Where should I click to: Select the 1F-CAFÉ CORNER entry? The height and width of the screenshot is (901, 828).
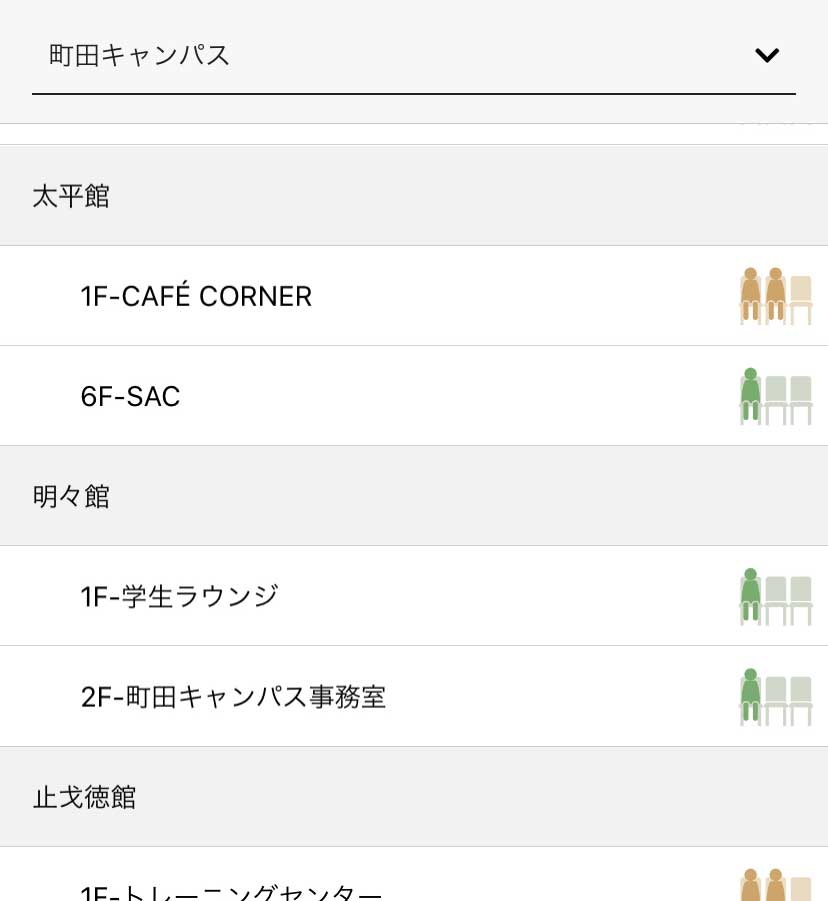tap(414, 296)
